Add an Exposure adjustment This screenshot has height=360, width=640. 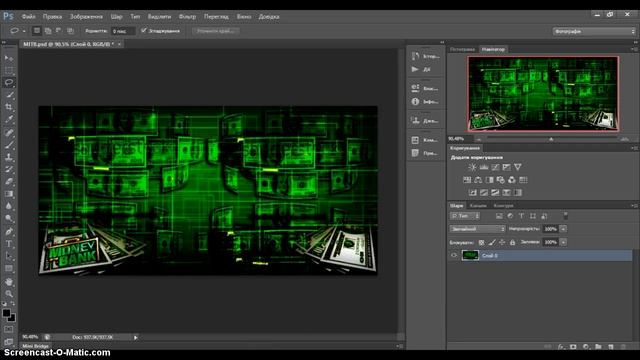point(507,167)
